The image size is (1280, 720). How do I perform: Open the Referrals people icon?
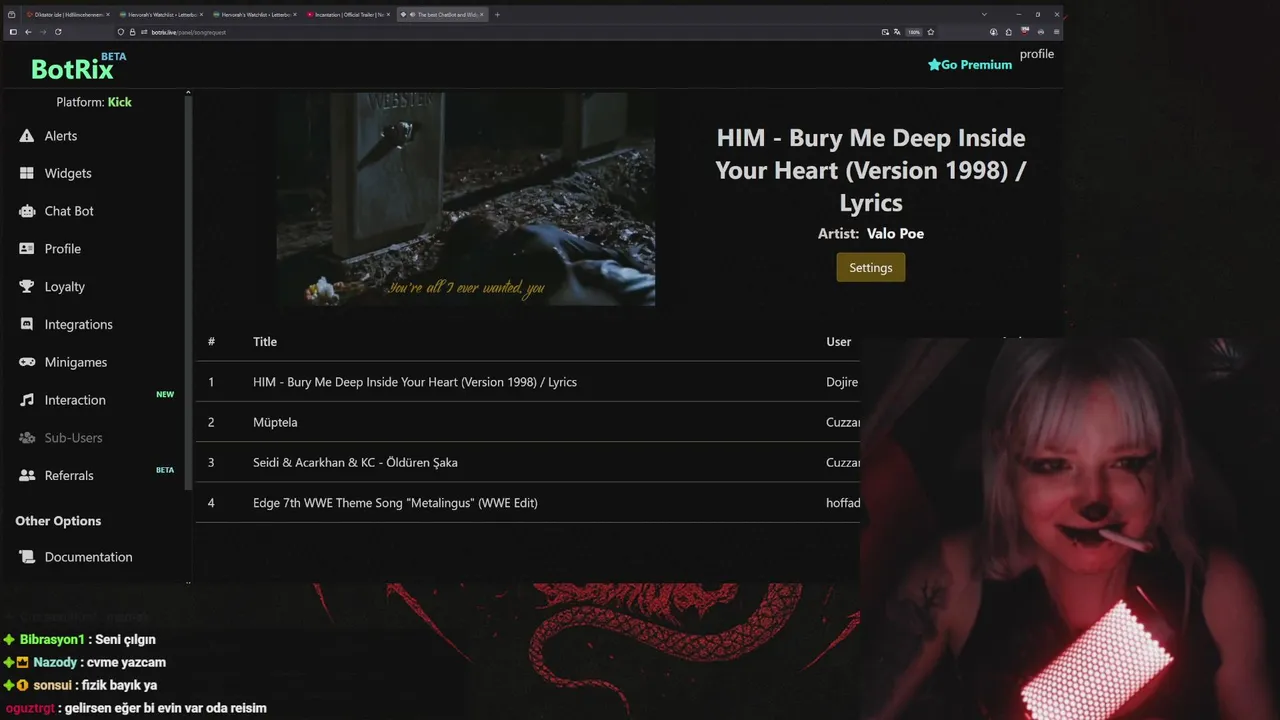coord(27,476)
